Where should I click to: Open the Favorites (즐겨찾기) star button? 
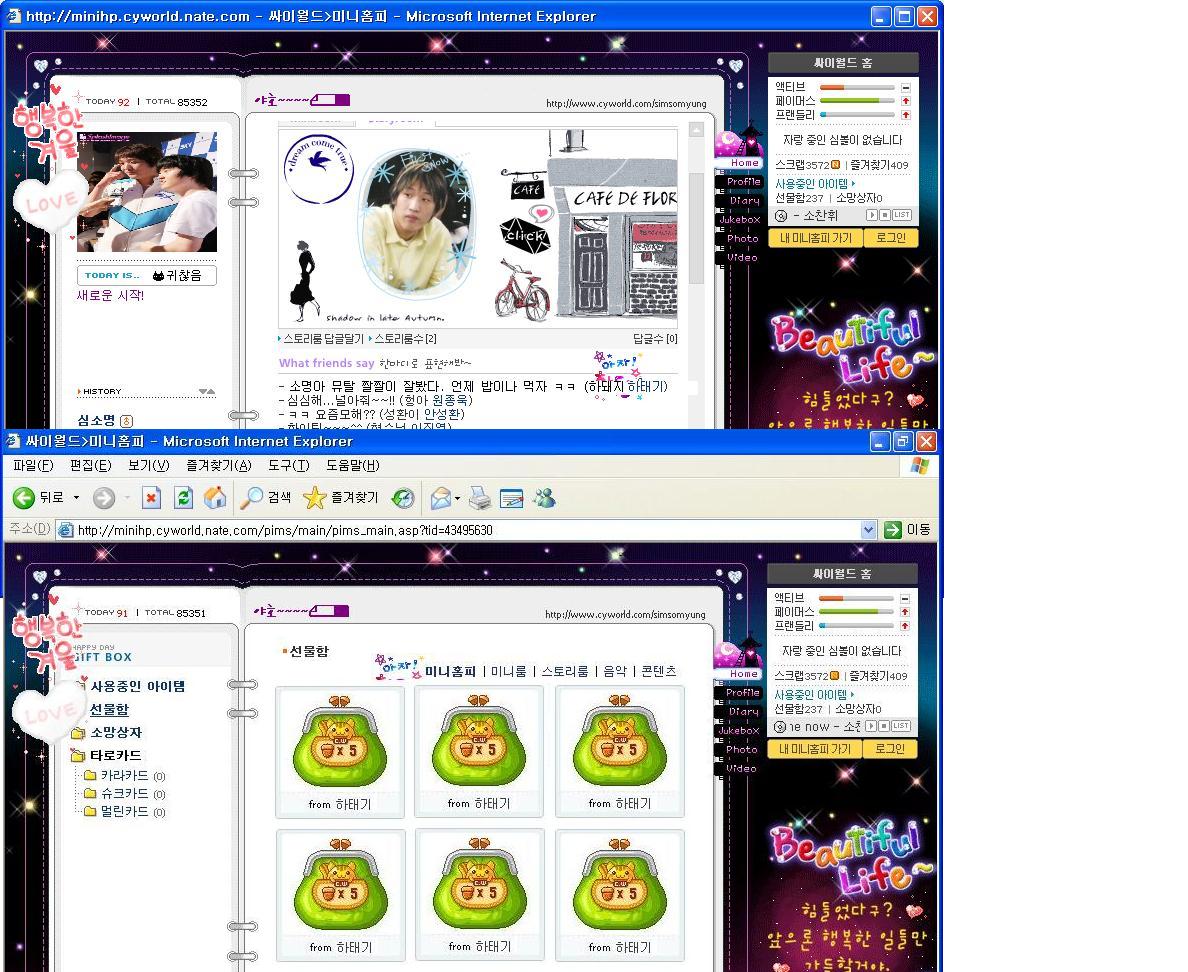[340, 498]
